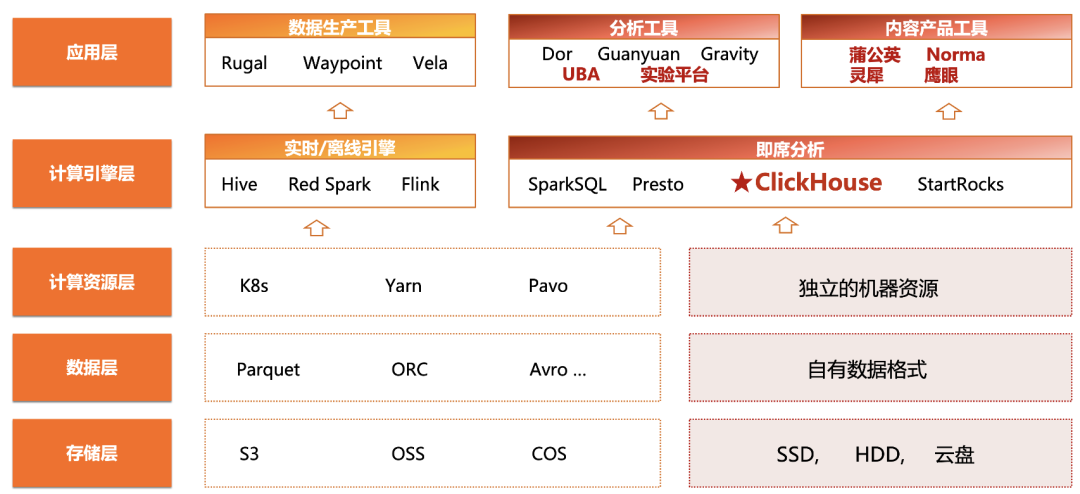Click the up arrow beneath ClickHouse
The width and height of the screenshot is (1080, 494).
(785, 225)
